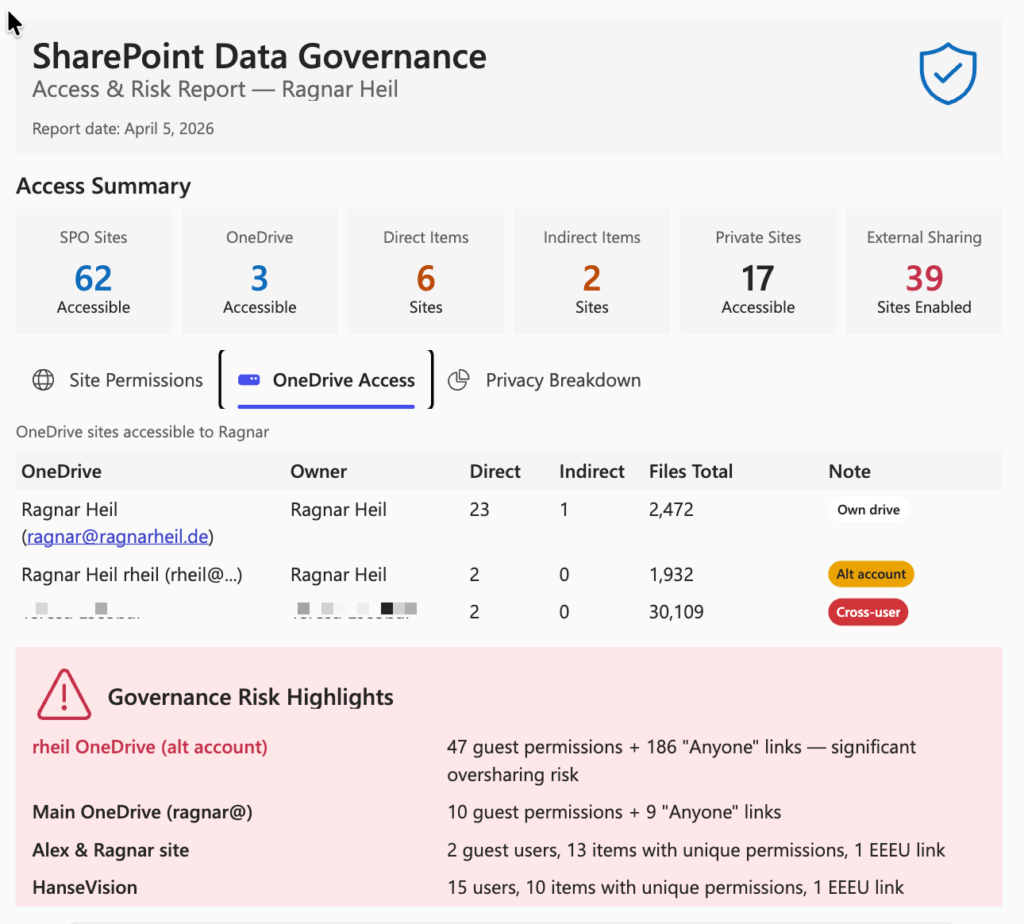Image resolution: width=1024 pixels, height=924 pixels.
Task: Click the blue shield checkmark icon
Action: [947, 73]
